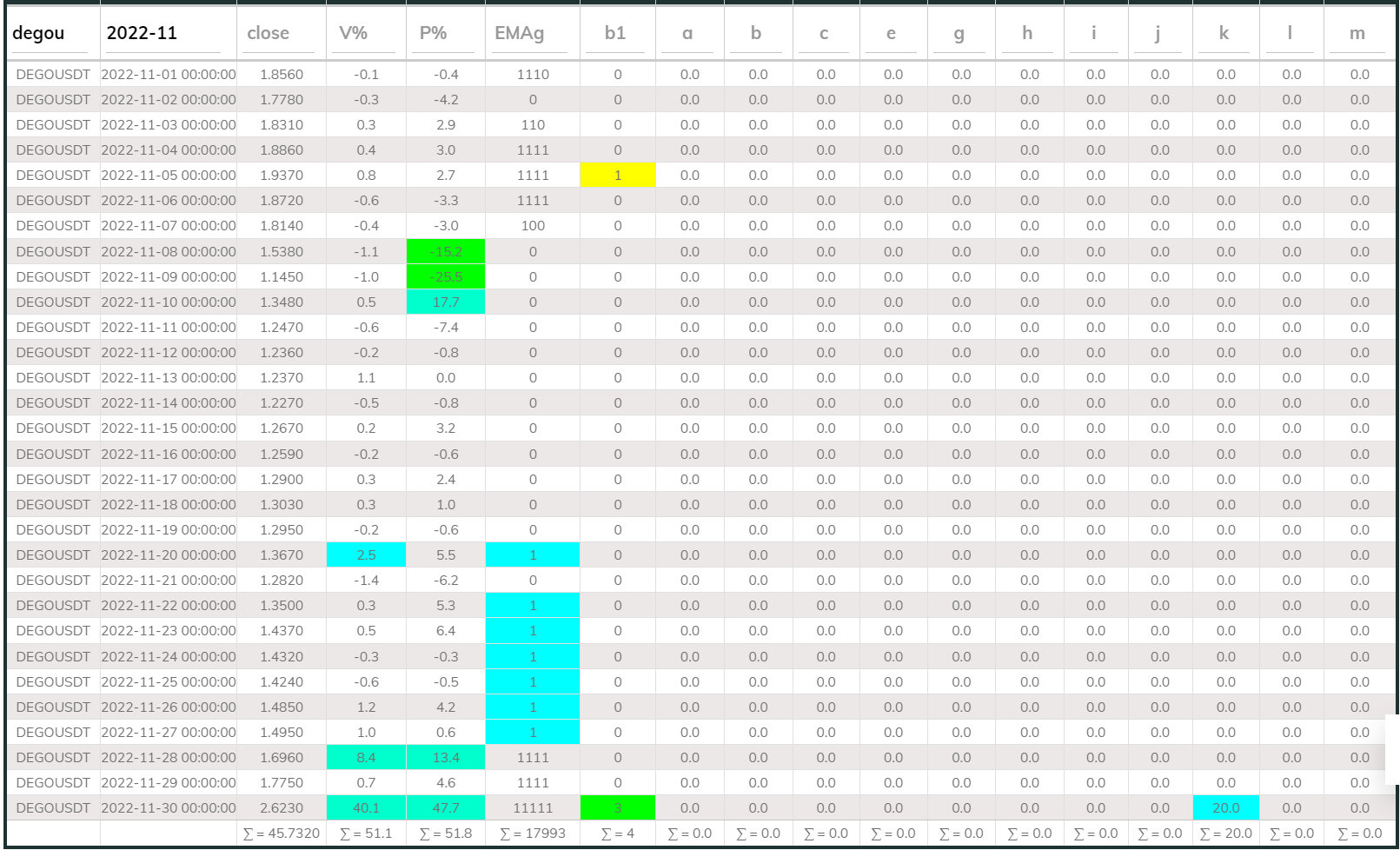The width and height of the screenshot is (1400, 850).
Task: Click the date filter field showing 2022-11
Action: (165, 34)
